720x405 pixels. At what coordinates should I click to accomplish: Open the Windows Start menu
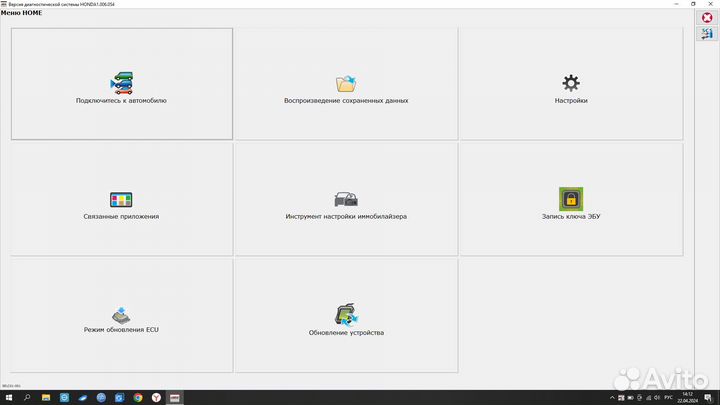8,397
